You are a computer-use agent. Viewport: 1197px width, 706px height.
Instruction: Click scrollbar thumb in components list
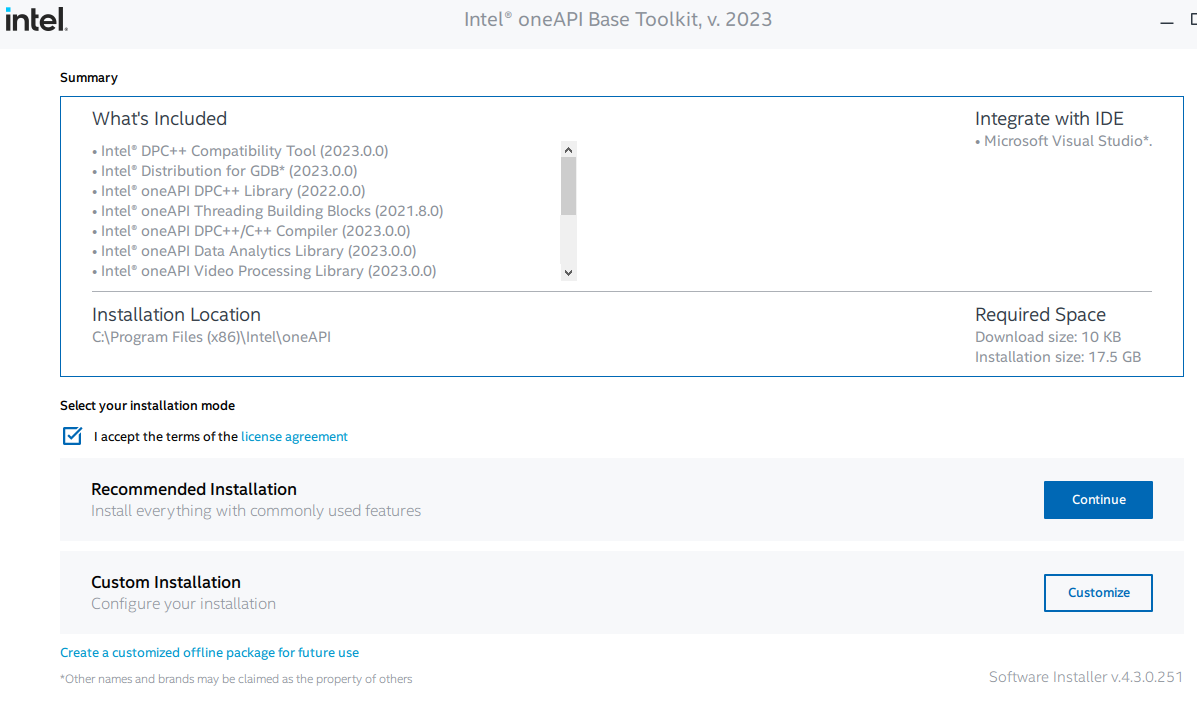click(x=568, y=186)
